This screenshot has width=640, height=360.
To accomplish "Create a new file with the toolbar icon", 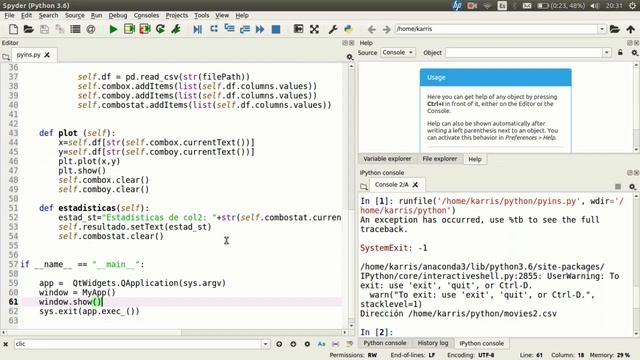I will [x=13, y=29].
